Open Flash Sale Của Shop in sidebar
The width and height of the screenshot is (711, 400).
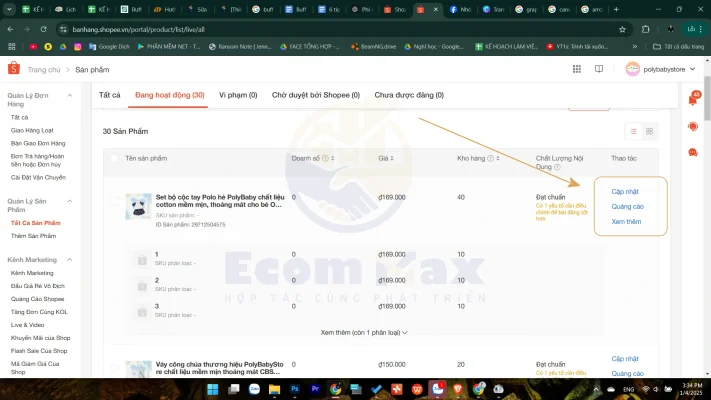(x=39, y=351)
